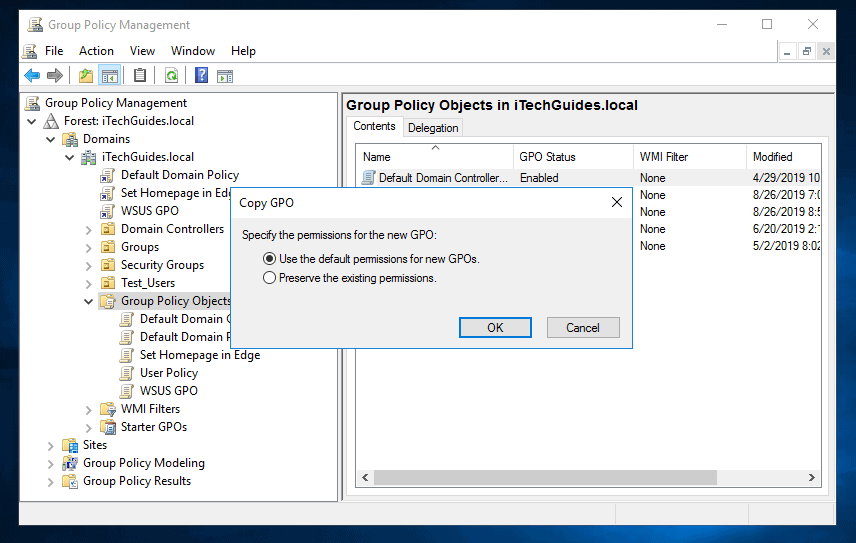856x543 pixels.
Task: Expand the Sites node in the tree
Action: coord(52,445)
